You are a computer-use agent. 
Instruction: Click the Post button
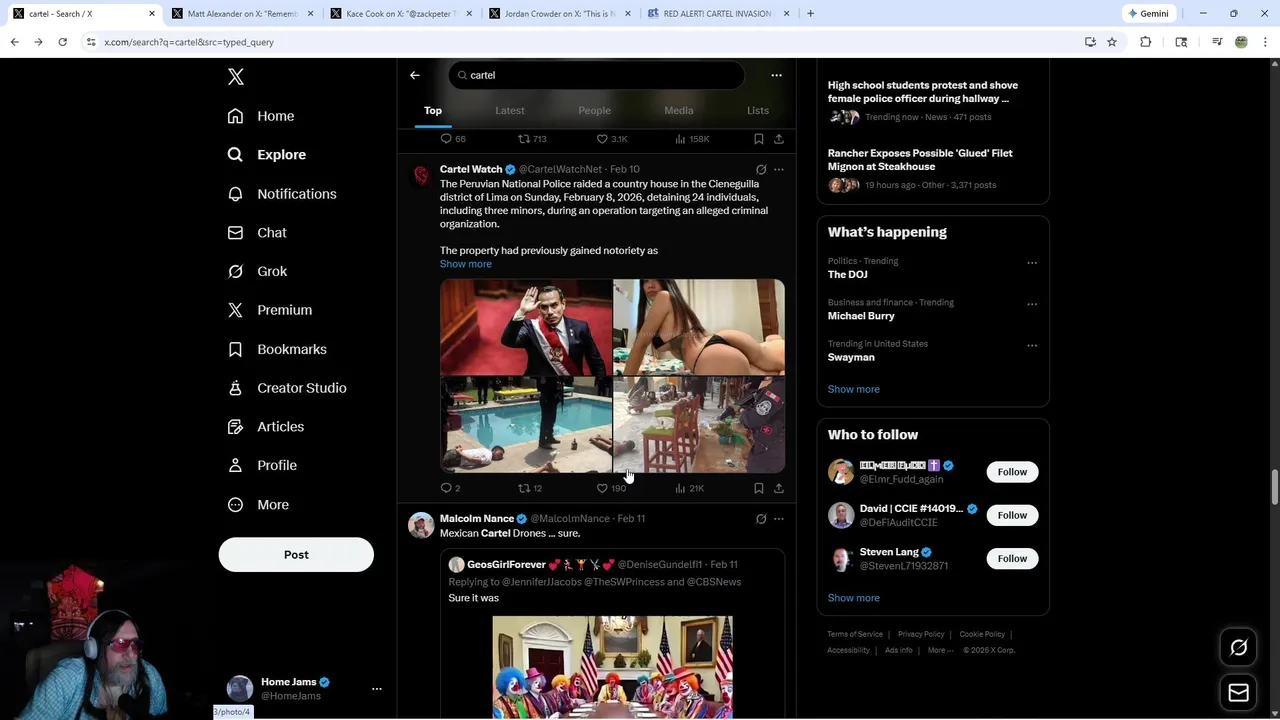point(296,555)
